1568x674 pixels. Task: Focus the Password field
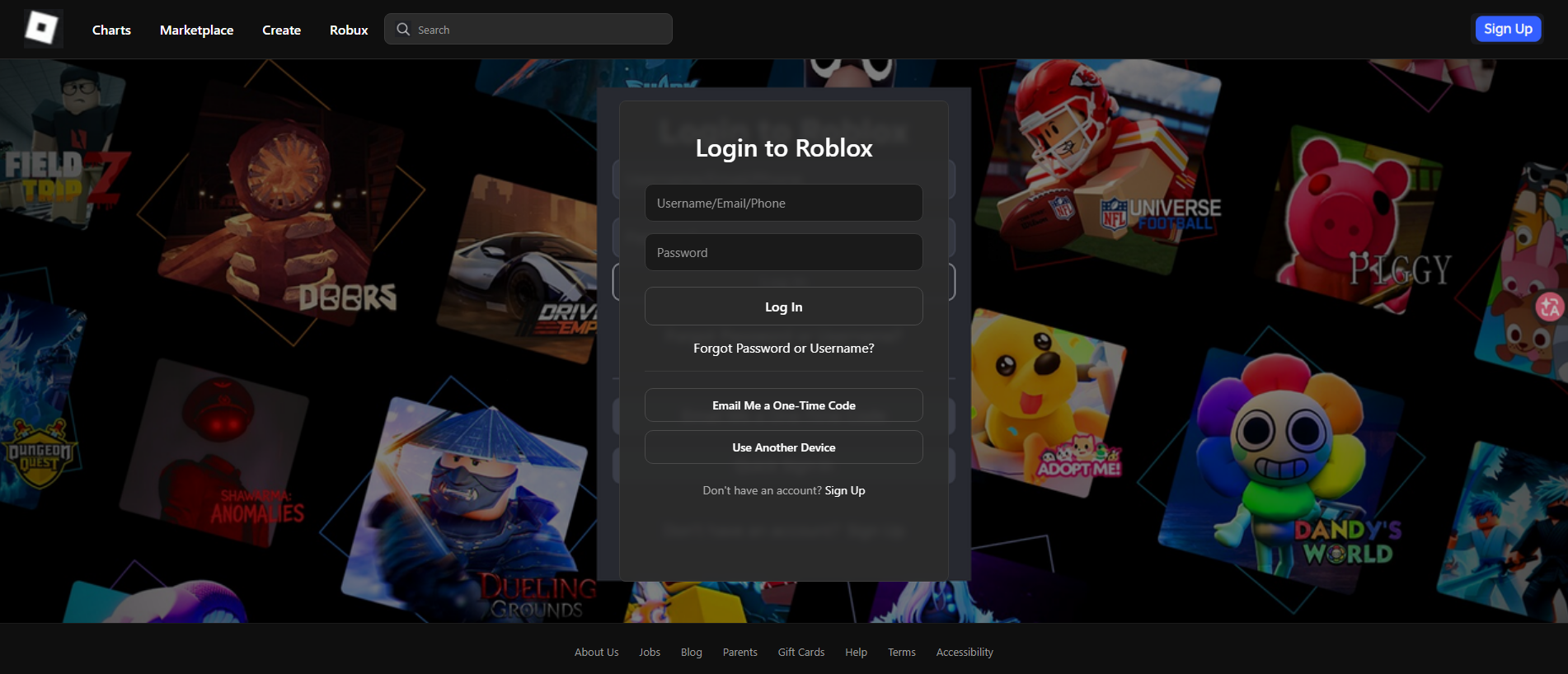pyautogui.click(x=783, y=252)
